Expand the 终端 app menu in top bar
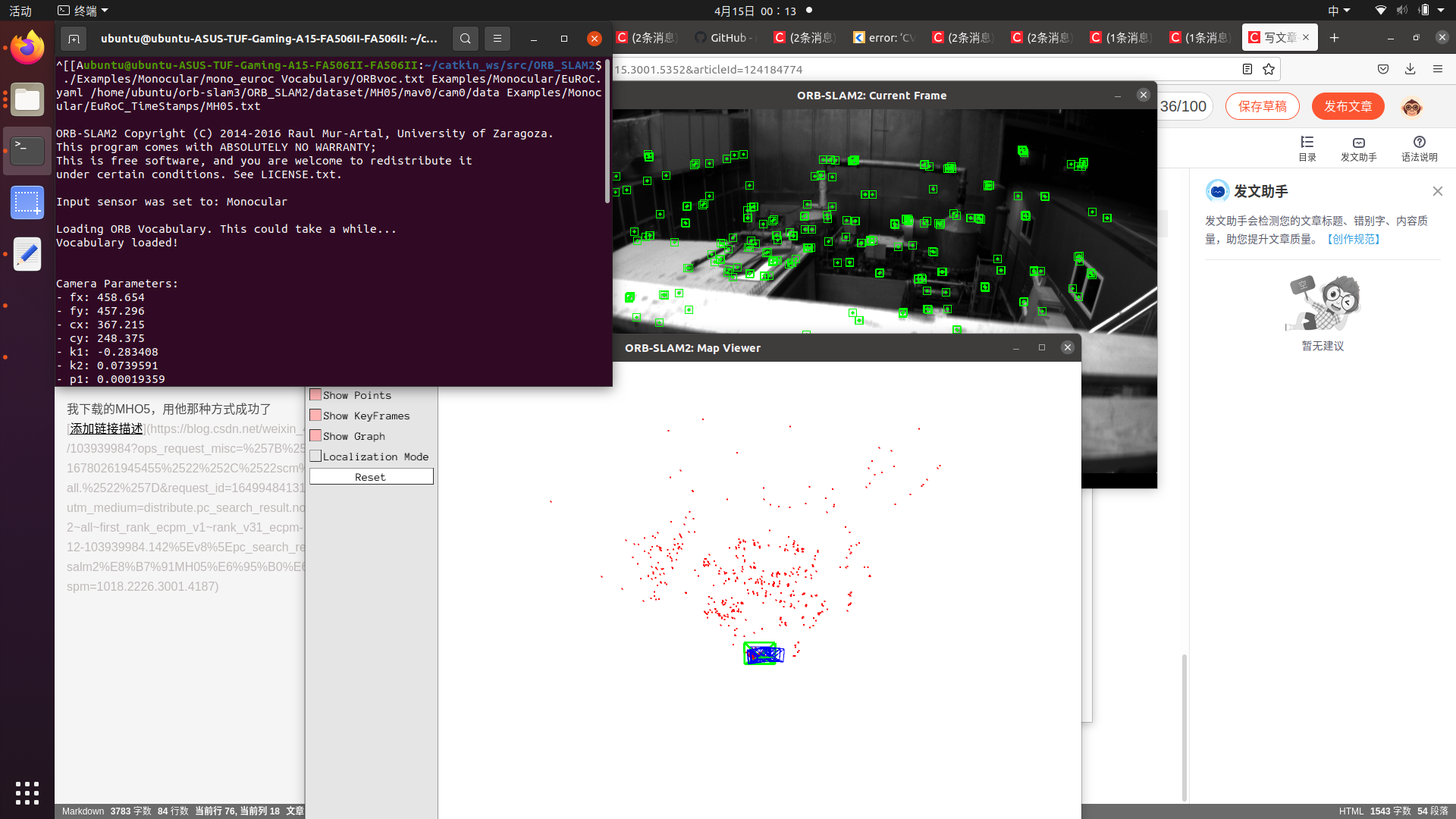 [83, 11]
